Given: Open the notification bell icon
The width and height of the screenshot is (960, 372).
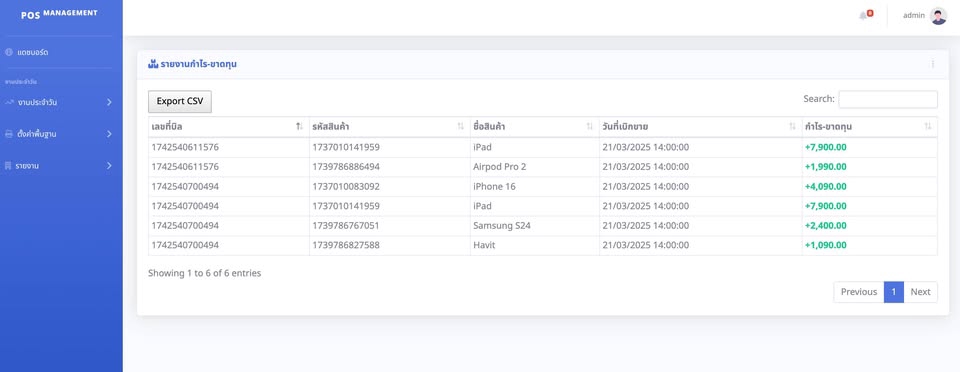Looking at the screenshot, I should tap(863, 15).
